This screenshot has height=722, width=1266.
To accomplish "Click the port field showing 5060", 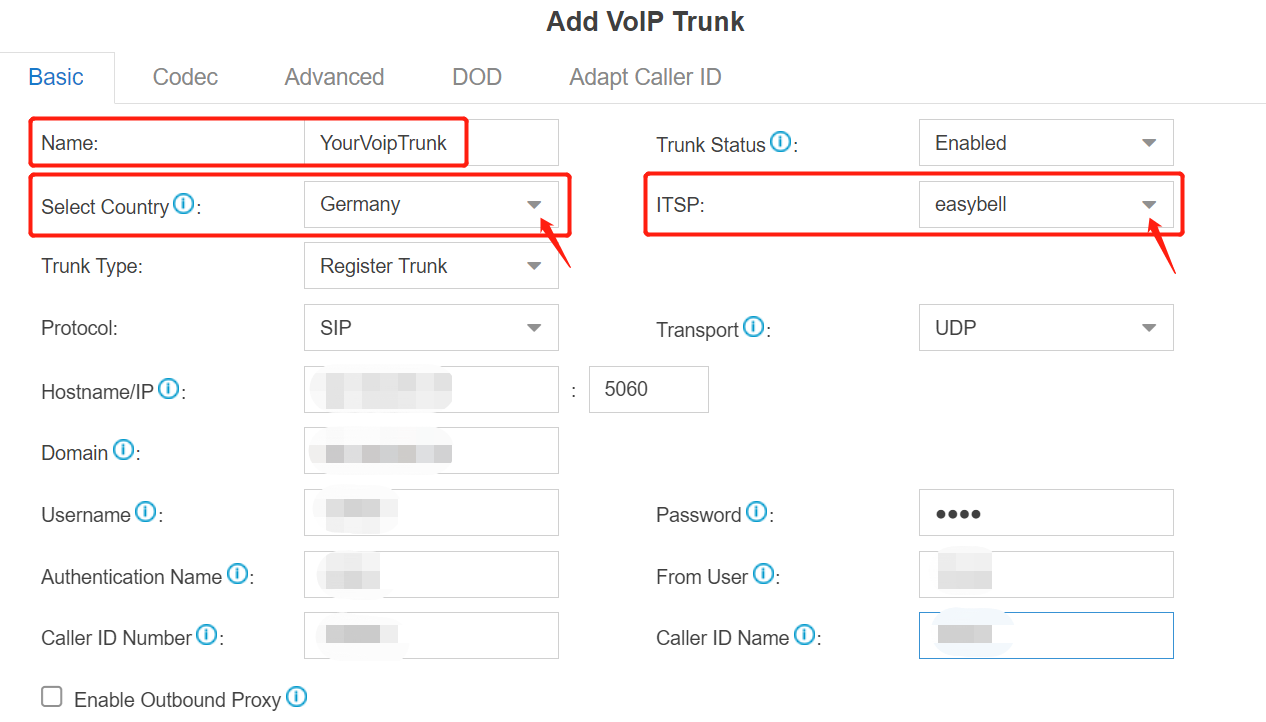I will tap(648, 389).
